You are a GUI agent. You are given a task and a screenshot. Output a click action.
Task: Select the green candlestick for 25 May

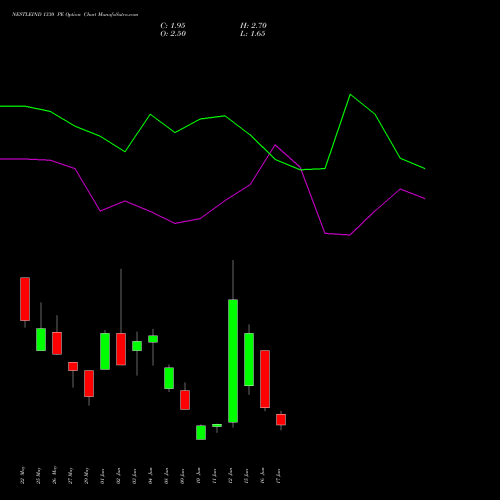tap(41, 339)
